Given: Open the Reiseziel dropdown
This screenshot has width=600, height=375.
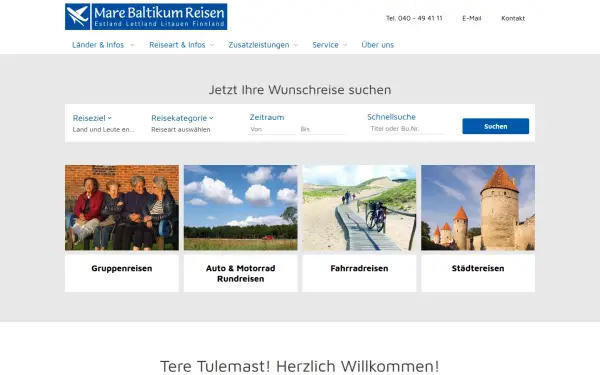Looking at the screenshot, I should click(x=92, y=118).
